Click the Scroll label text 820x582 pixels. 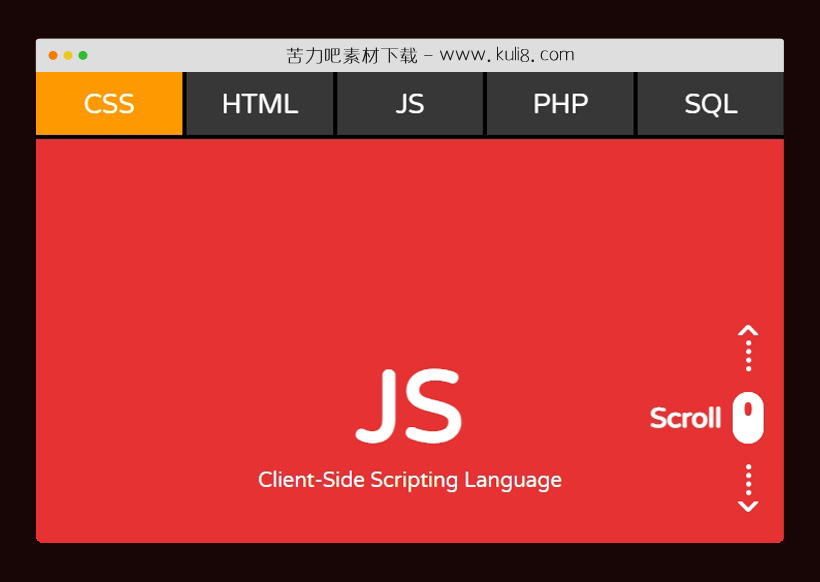[x=685, y=417]
